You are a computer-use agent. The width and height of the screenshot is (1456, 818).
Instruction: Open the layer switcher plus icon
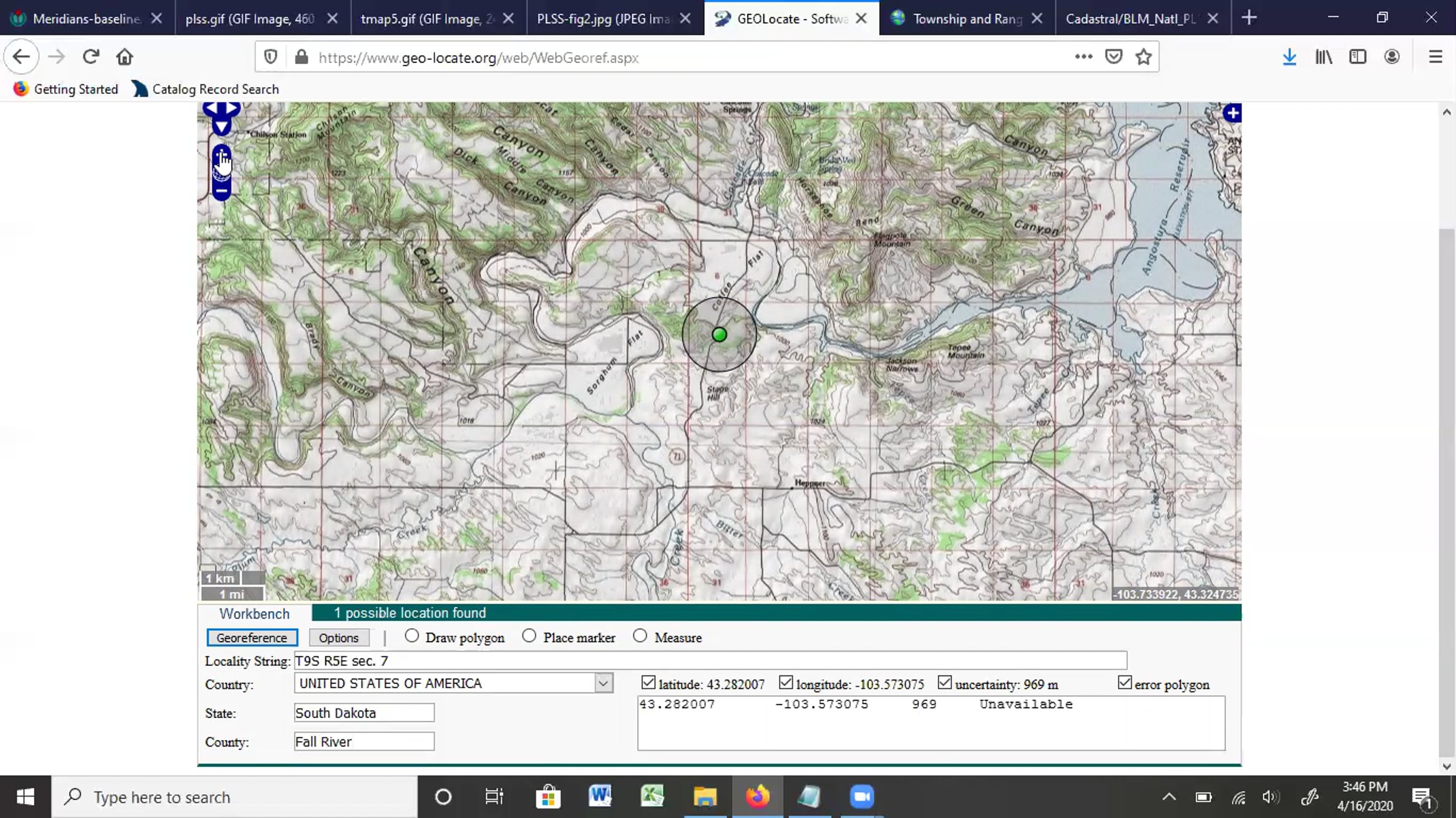(1232, 113)
